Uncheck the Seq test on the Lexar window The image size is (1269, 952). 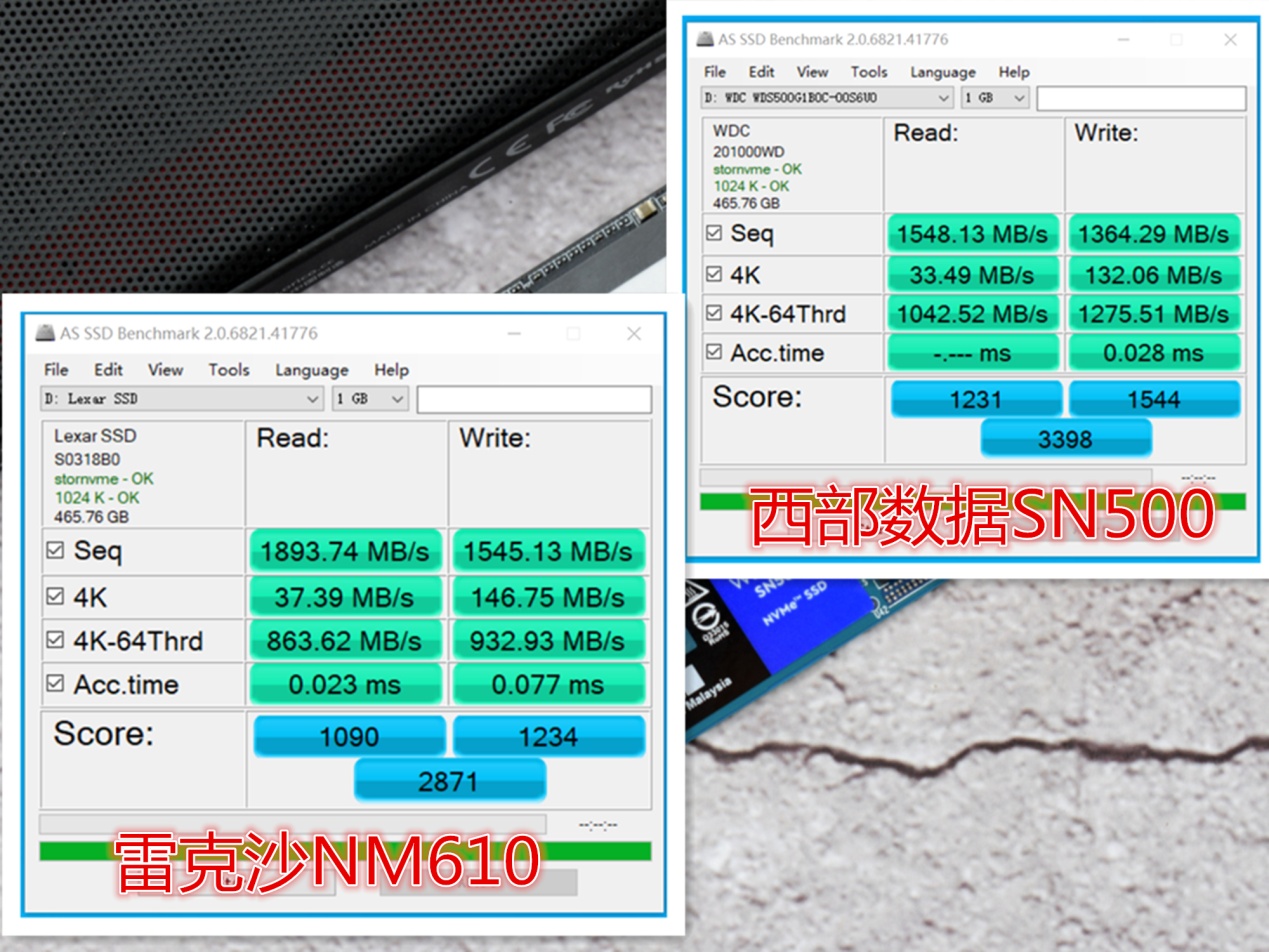coord(56,551)
